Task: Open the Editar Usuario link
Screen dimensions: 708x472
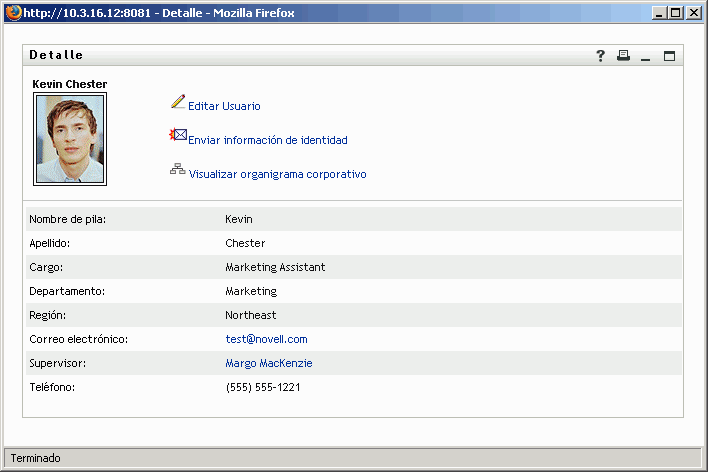Action: pyautogui.click(x=224, y=106)
